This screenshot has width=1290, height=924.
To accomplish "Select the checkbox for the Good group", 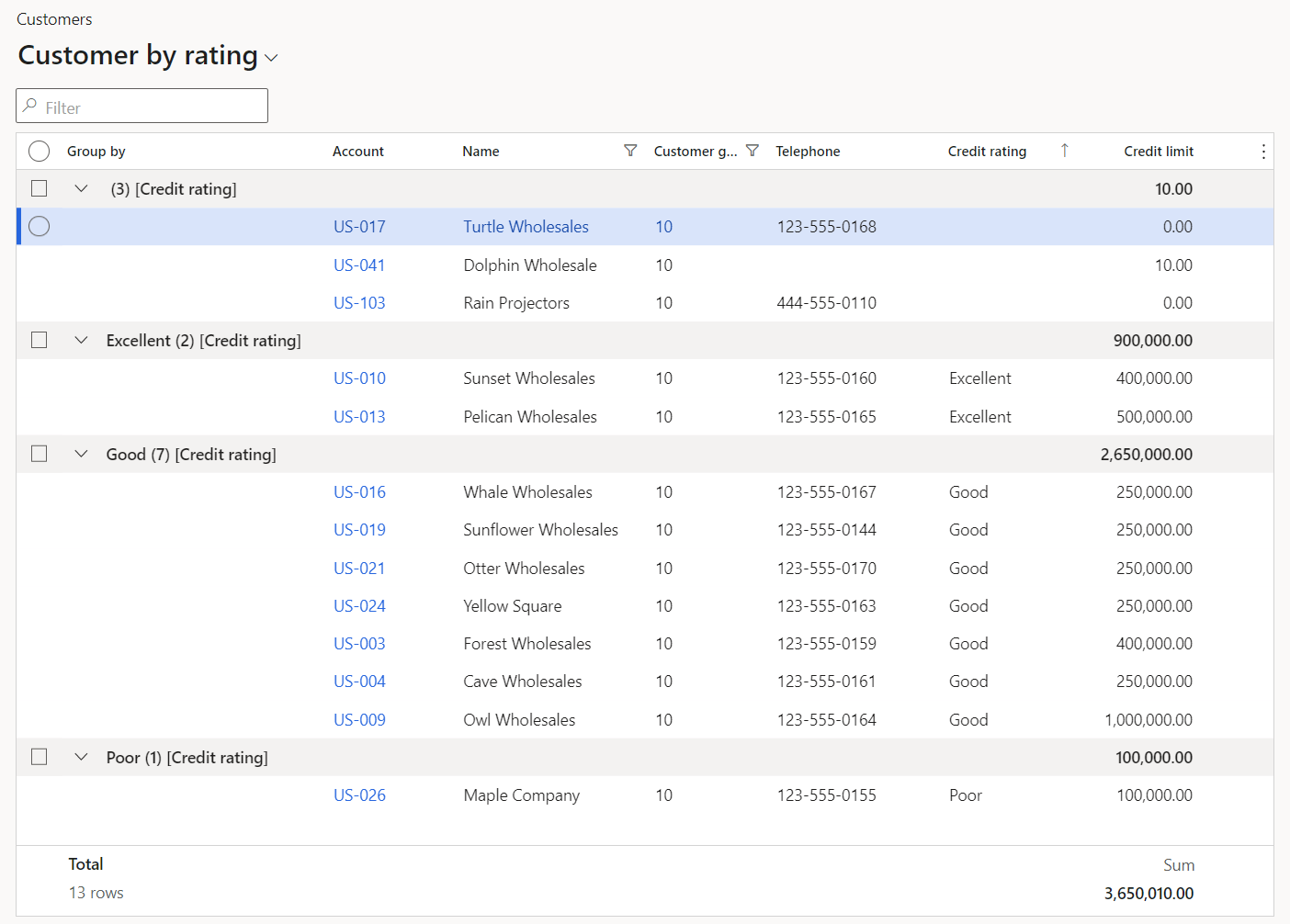I will [39, 453].
